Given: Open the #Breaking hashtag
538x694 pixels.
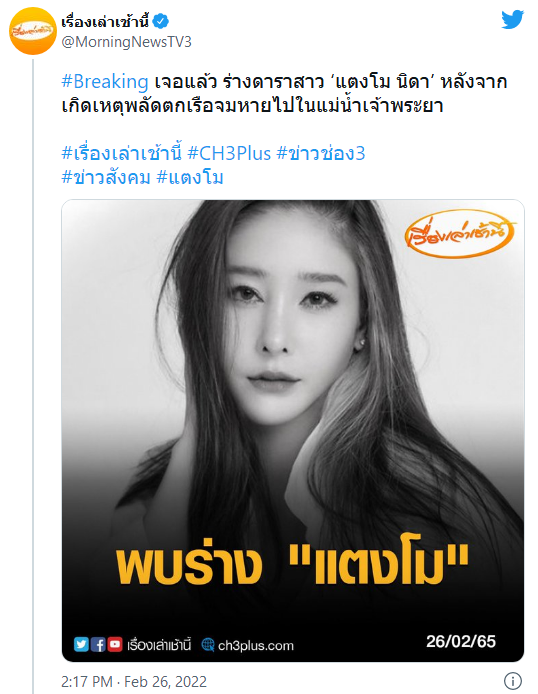Looking at the screenshot, I should tap(105, 82).
